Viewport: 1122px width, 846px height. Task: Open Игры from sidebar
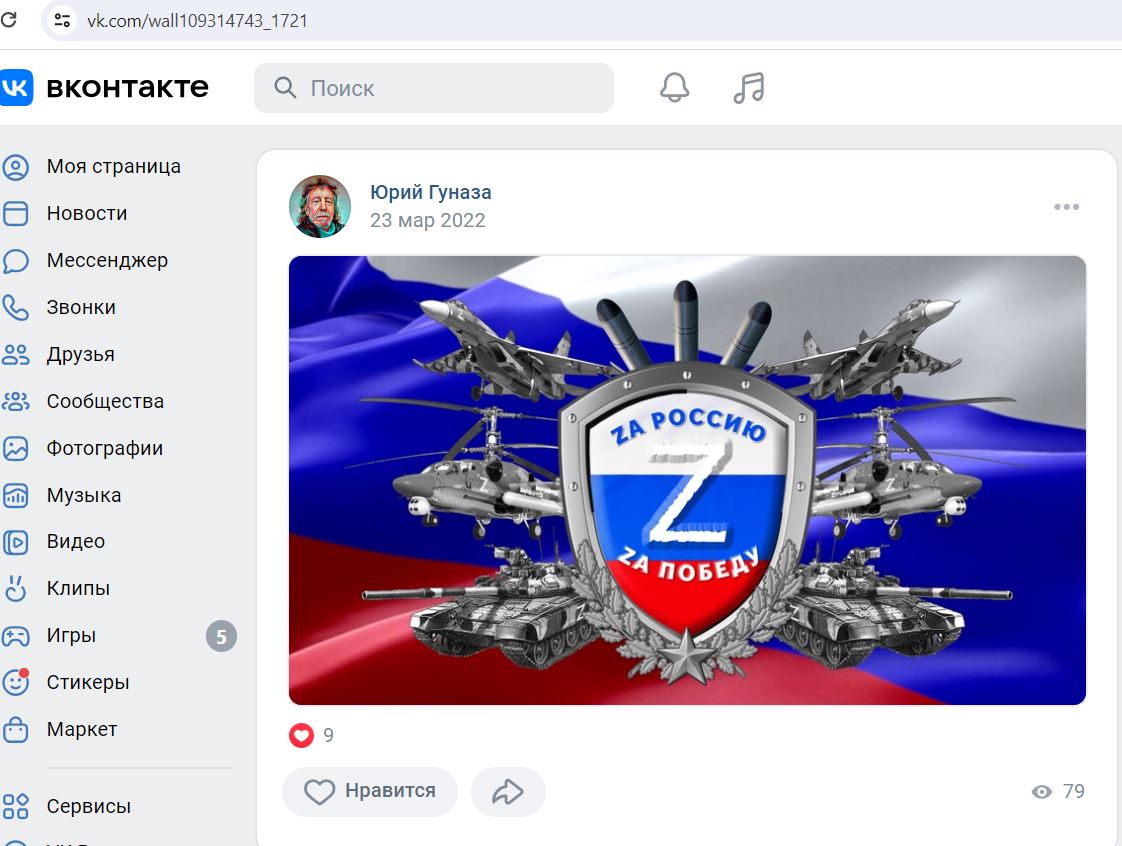coord(71,636)
